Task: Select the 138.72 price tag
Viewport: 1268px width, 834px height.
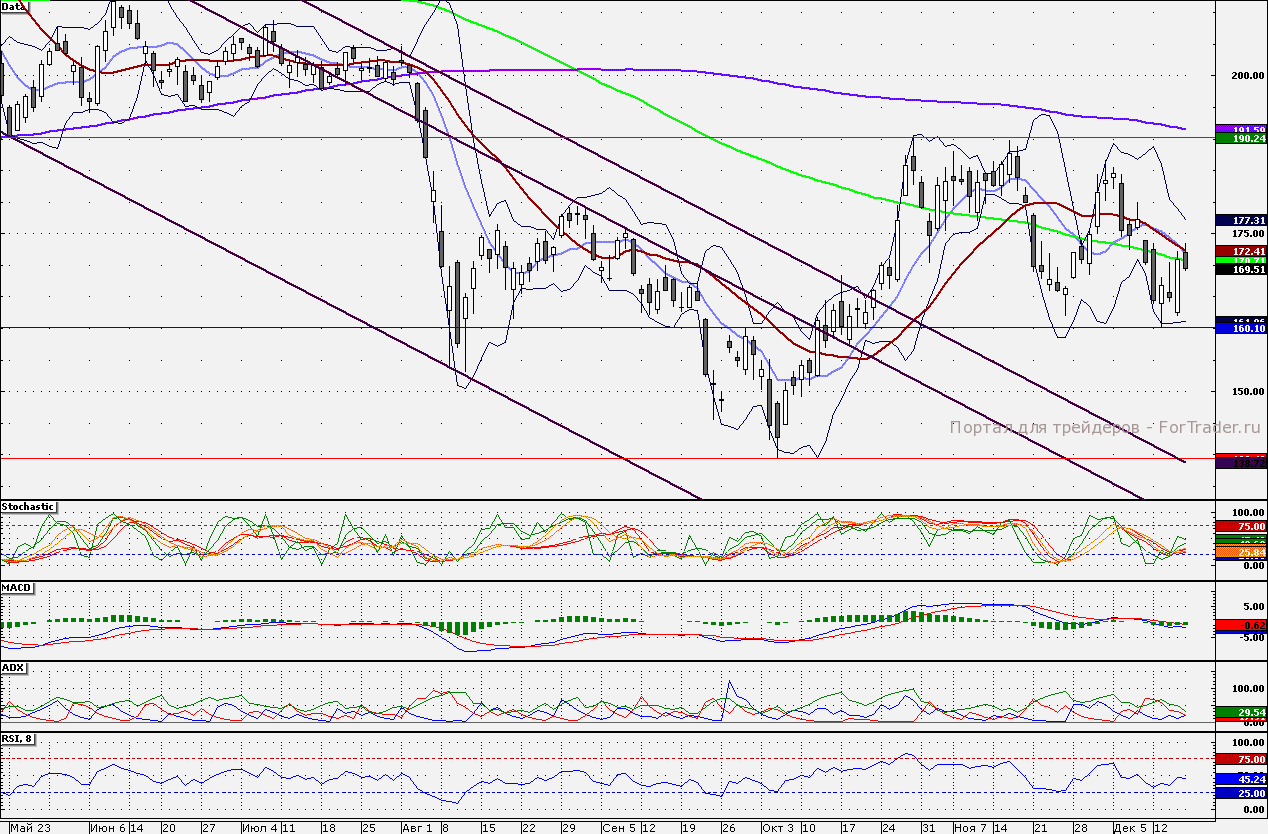Action: click(1241, 464)
